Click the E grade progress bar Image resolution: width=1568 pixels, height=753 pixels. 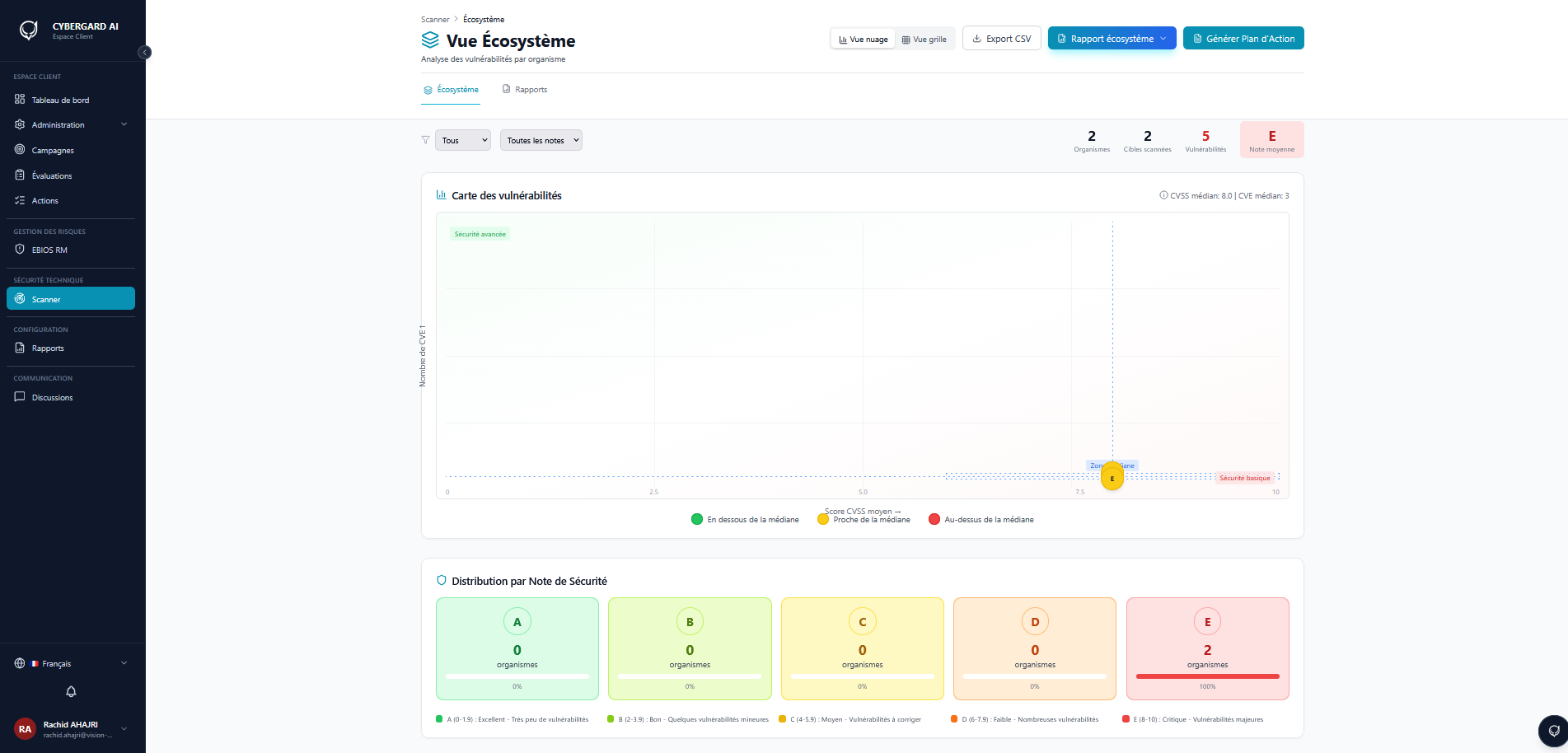(x=1207, y=676)
